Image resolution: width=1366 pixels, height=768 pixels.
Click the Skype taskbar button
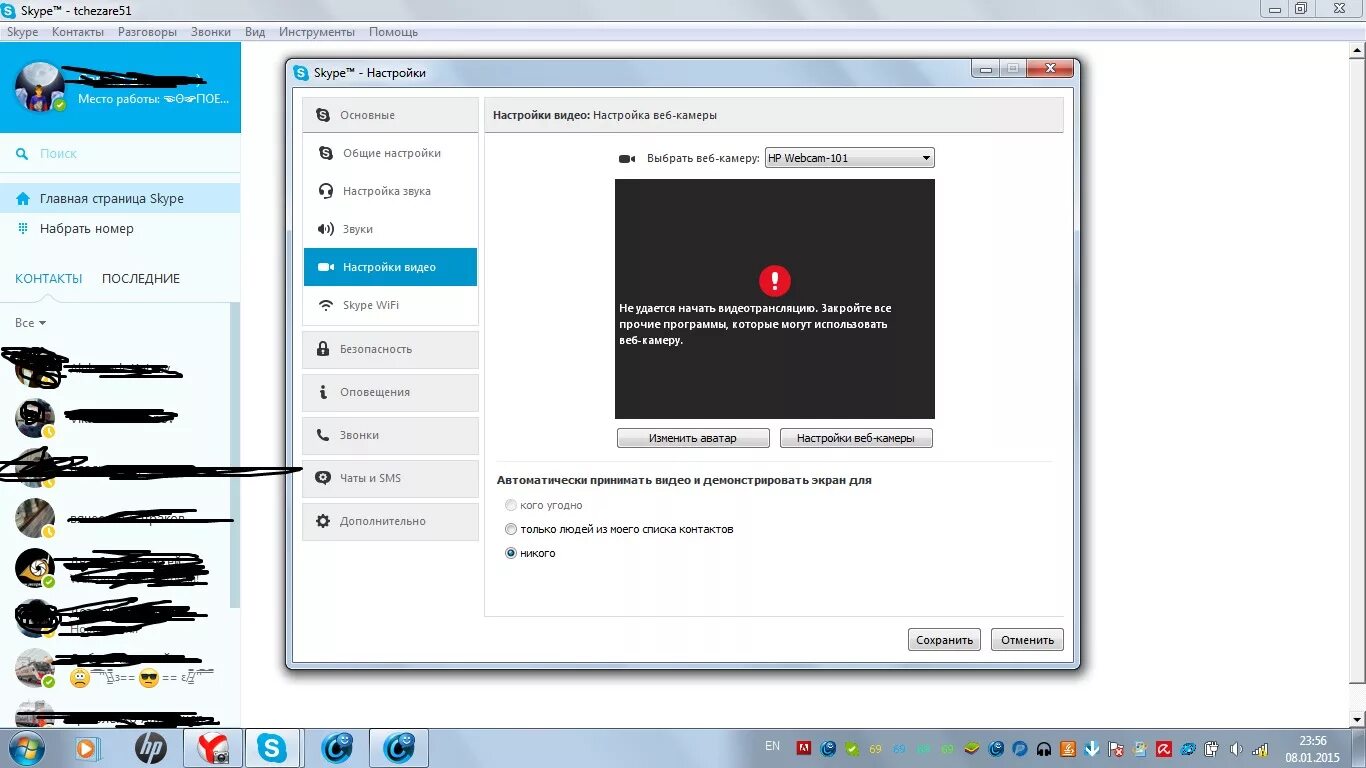pyautogui.click(x=272, y=748)
